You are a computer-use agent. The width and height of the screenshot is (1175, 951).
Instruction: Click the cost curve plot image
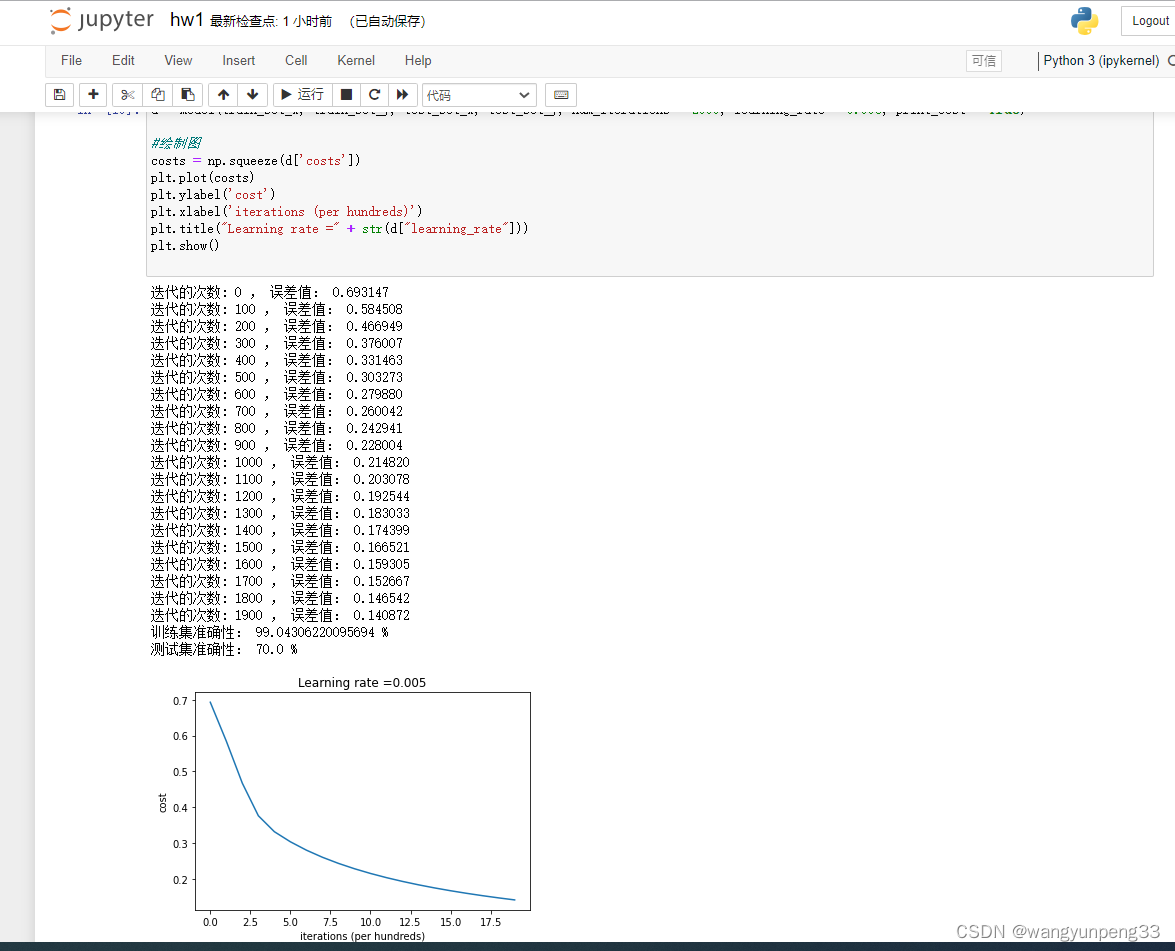point(363,801)
